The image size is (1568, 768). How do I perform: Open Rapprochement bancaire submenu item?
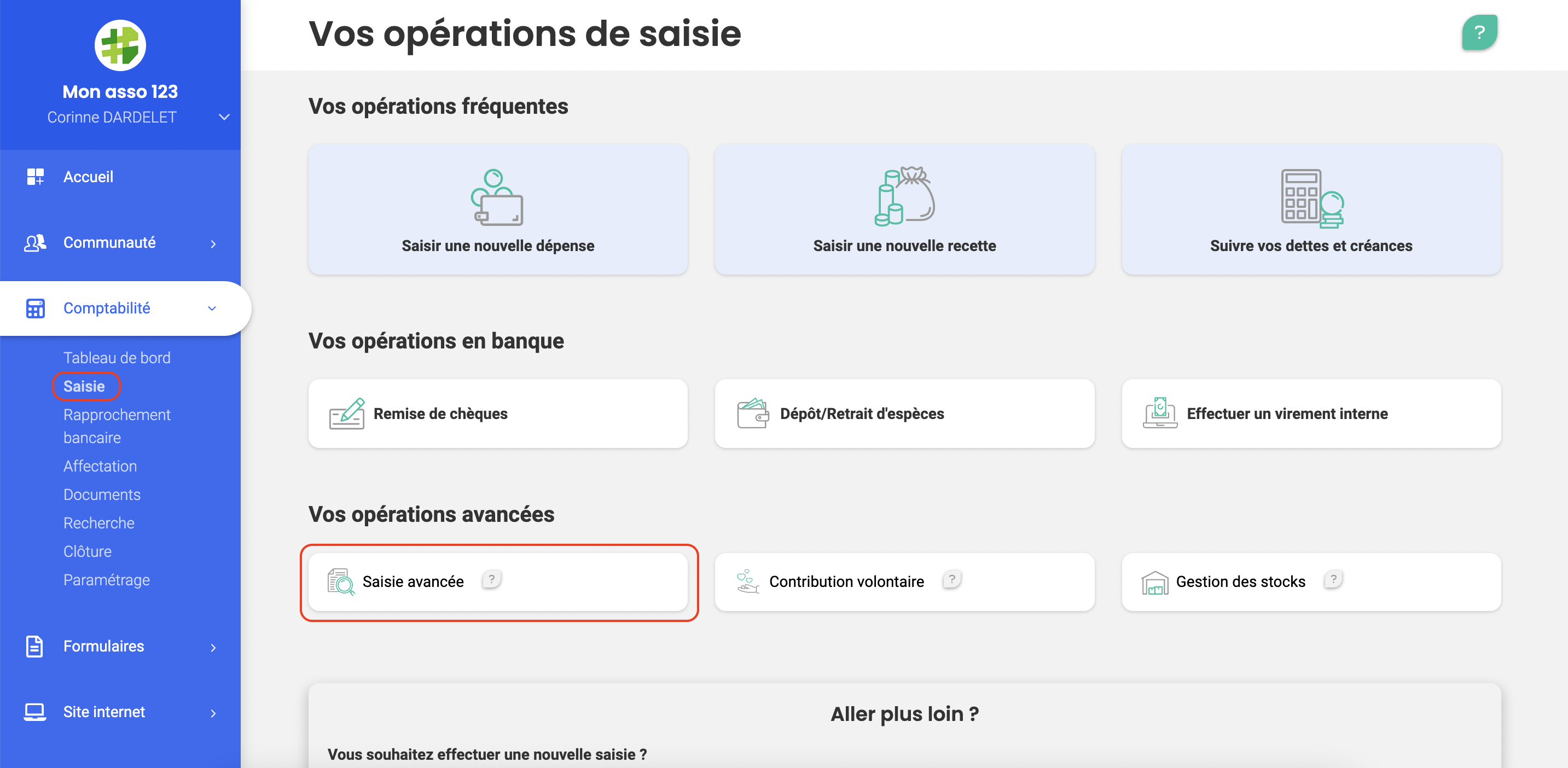tap(117, 426)
